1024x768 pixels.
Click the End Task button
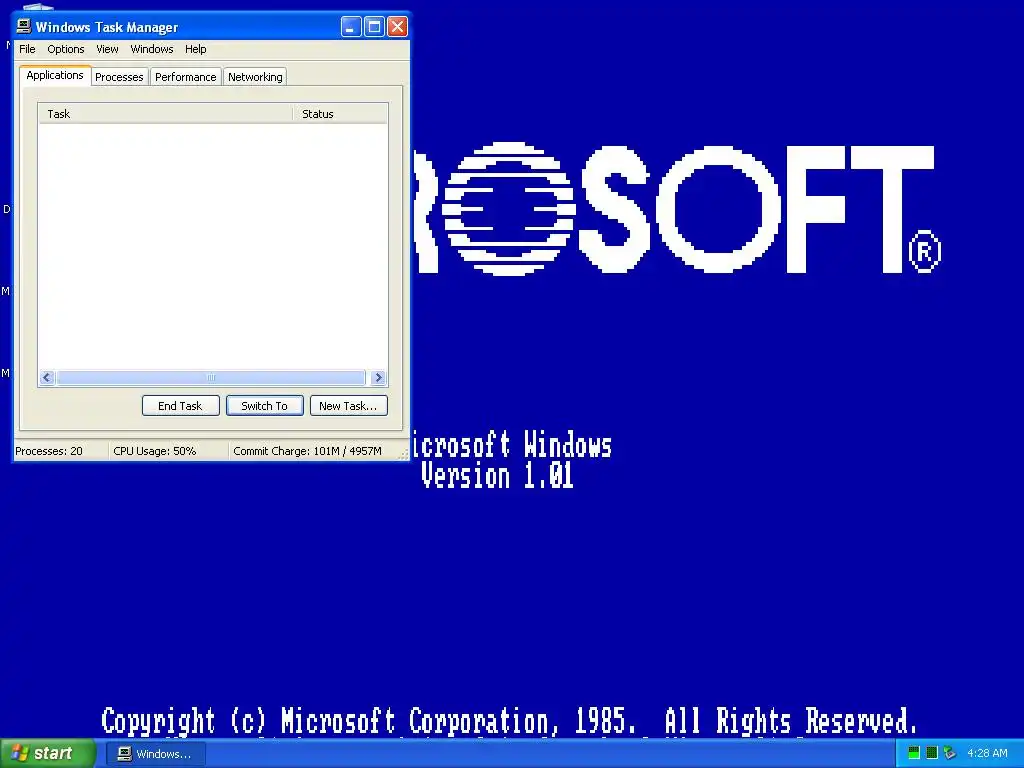click(180, 406)
